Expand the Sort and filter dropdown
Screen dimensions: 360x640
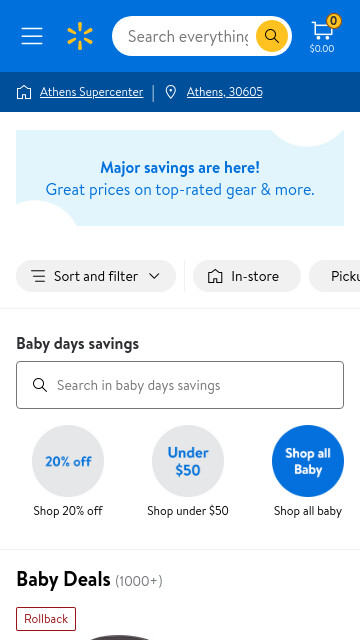click(96, 276)
